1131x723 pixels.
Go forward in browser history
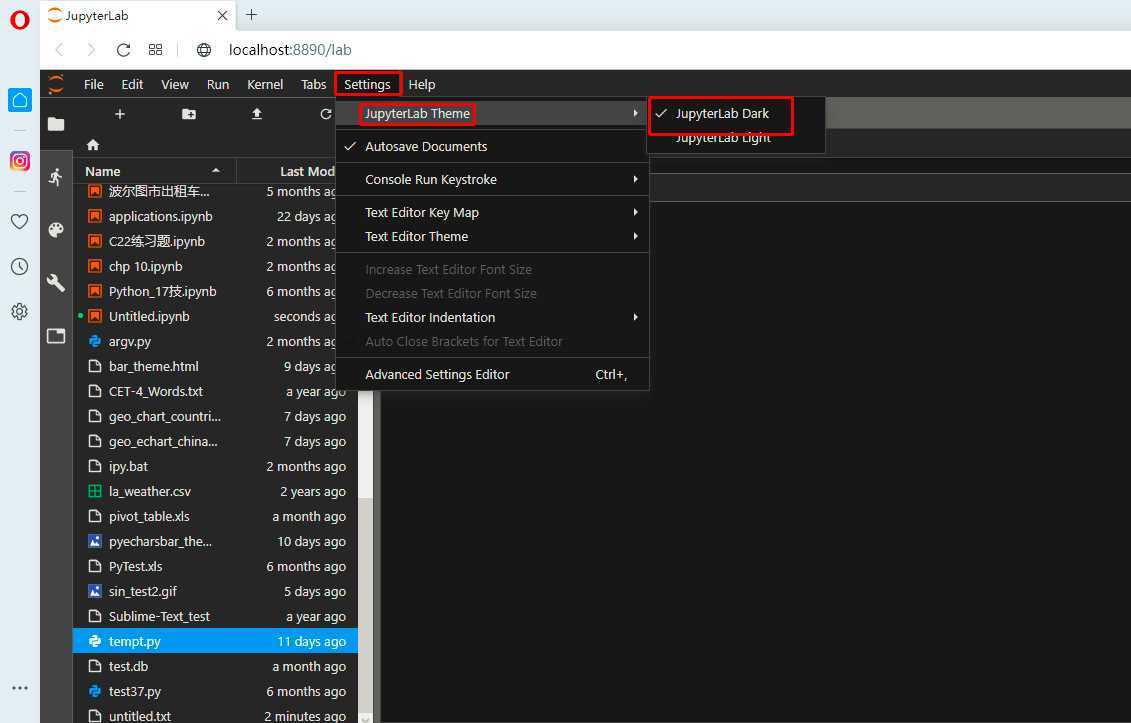[x=91, y=50]
